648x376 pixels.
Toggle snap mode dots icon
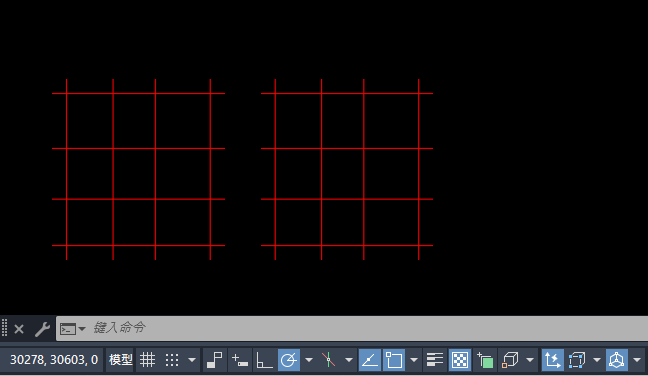pyautogui.click(x=172, y=360)
